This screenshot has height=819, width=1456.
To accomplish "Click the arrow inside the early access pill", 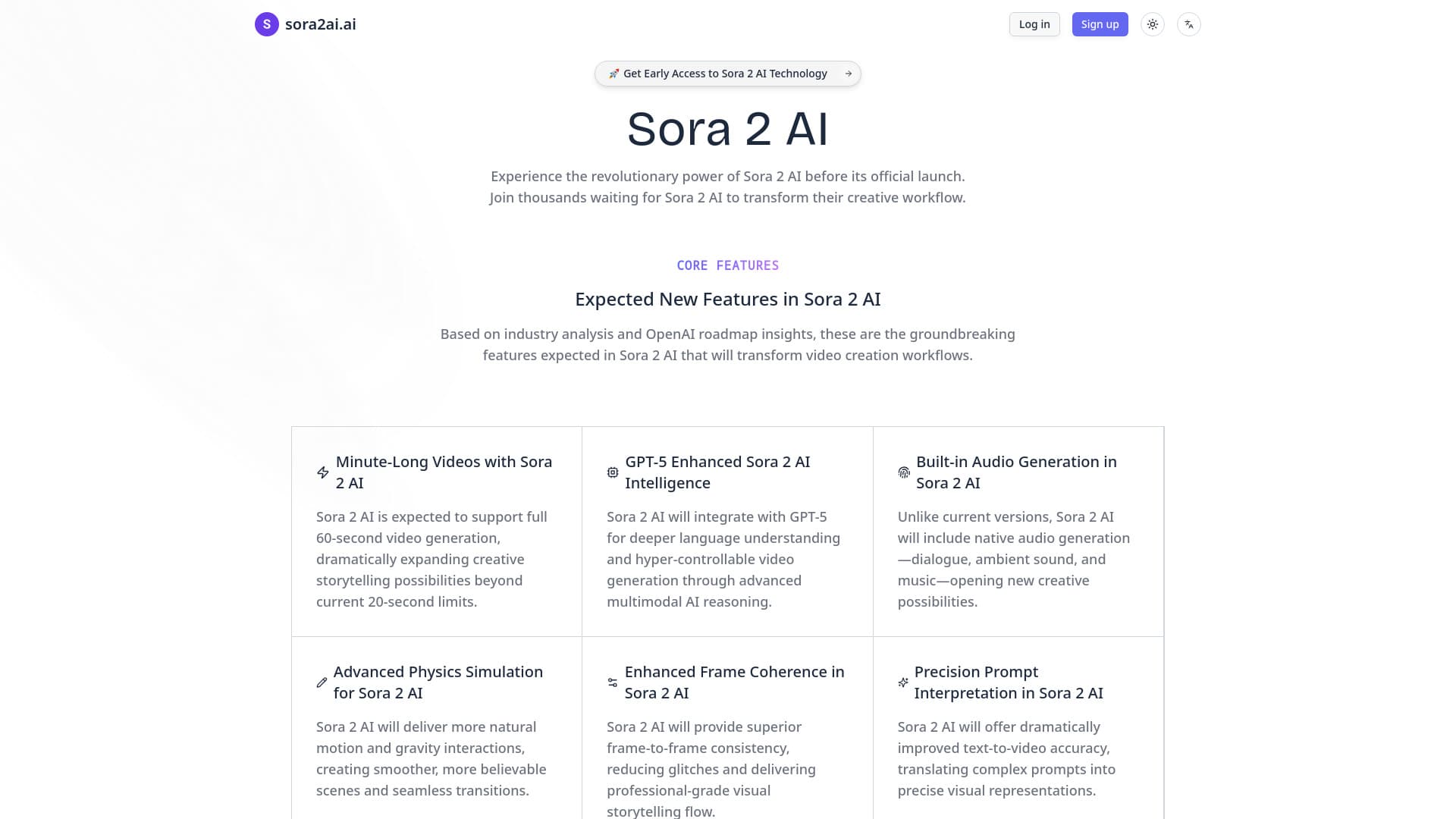I will 847,73.
